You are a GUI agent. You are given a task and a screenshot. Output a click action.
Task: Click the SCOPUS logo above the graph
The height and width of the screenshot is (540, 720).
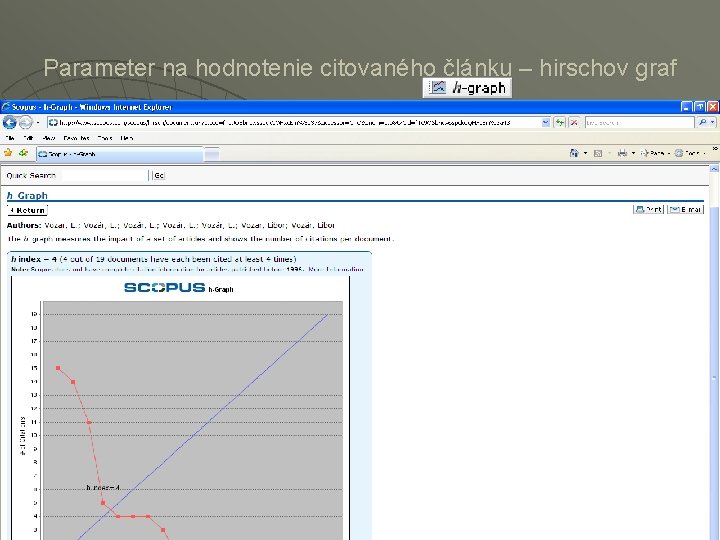(164, 287)
